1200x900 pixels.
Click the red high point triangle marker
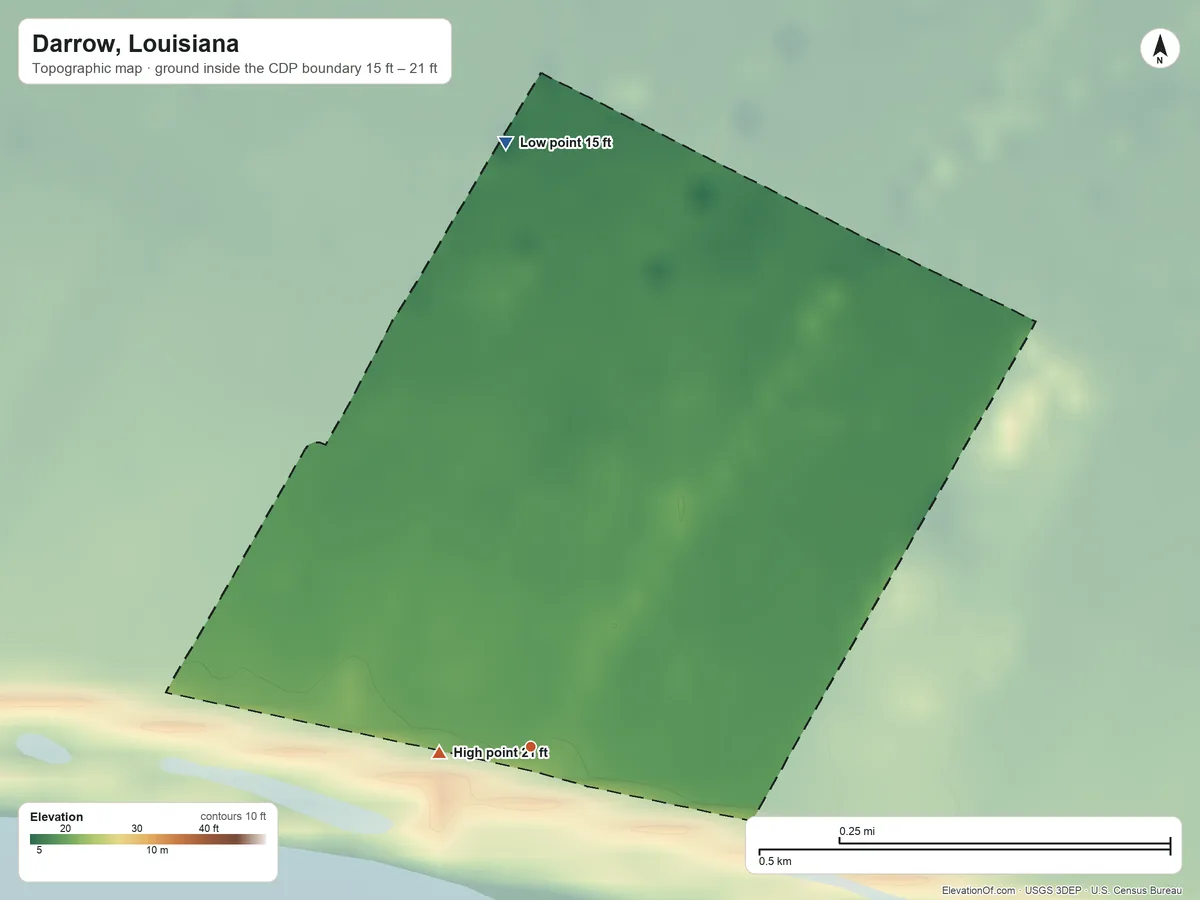point(438,752)
